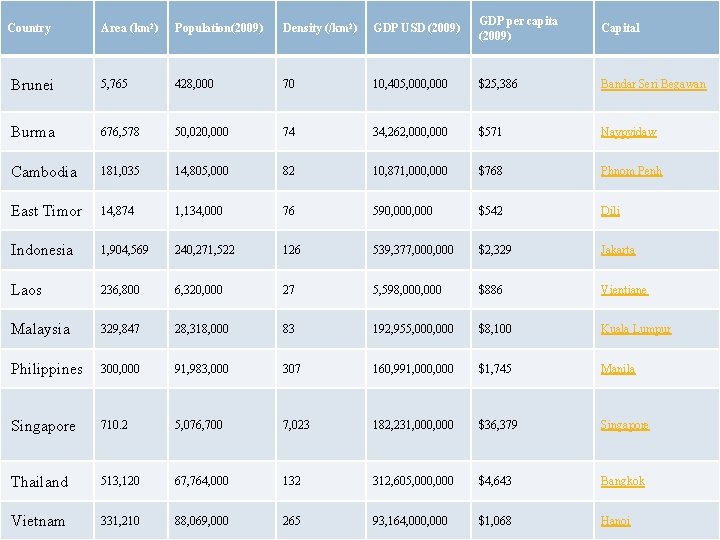Click the Bangkok link
The image size is (720, 540).
(622, 481)
